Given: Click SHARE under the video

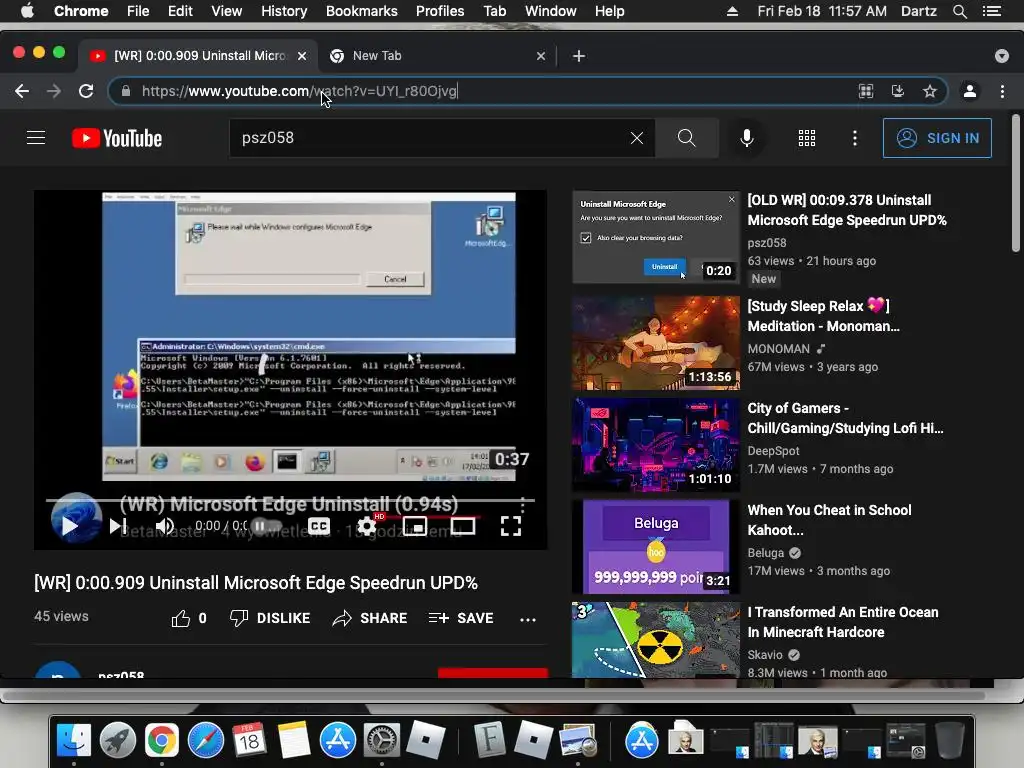Looking at the screenshot, I should [370, 618].
